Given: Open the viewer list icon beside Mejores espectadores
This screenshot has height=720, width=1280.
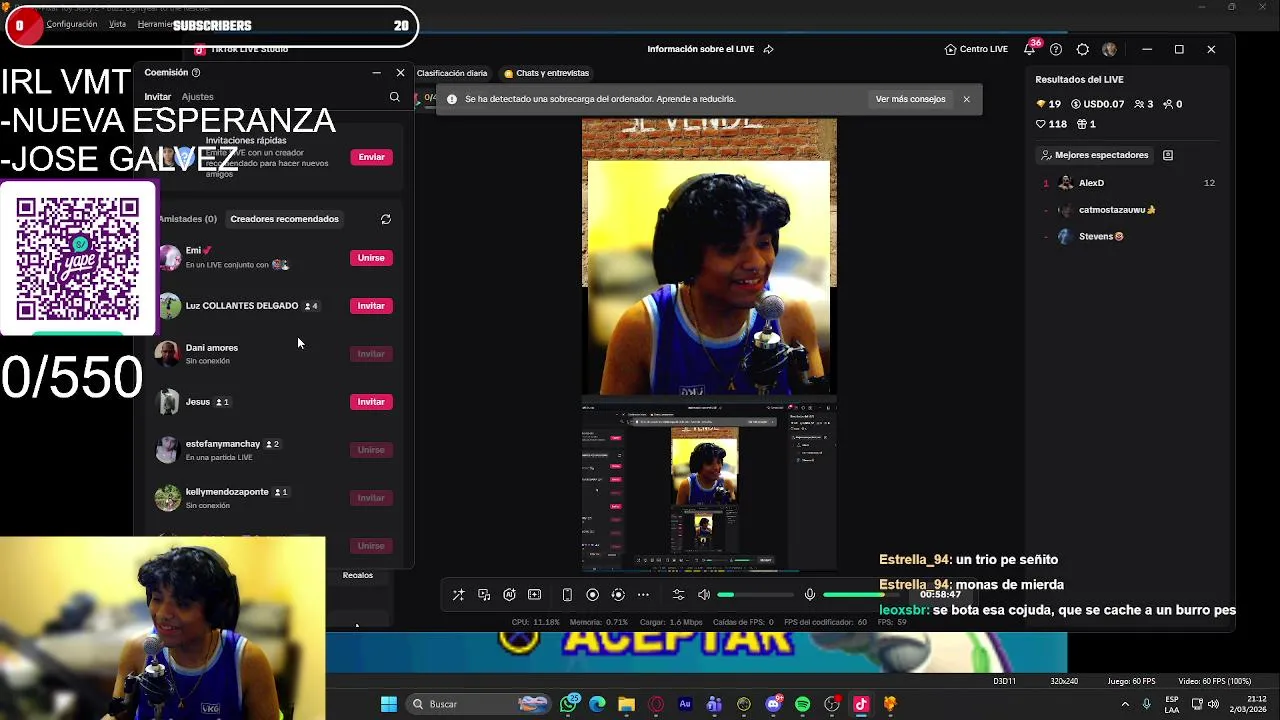Looking at the screenshot, I should coord(1168,155).
